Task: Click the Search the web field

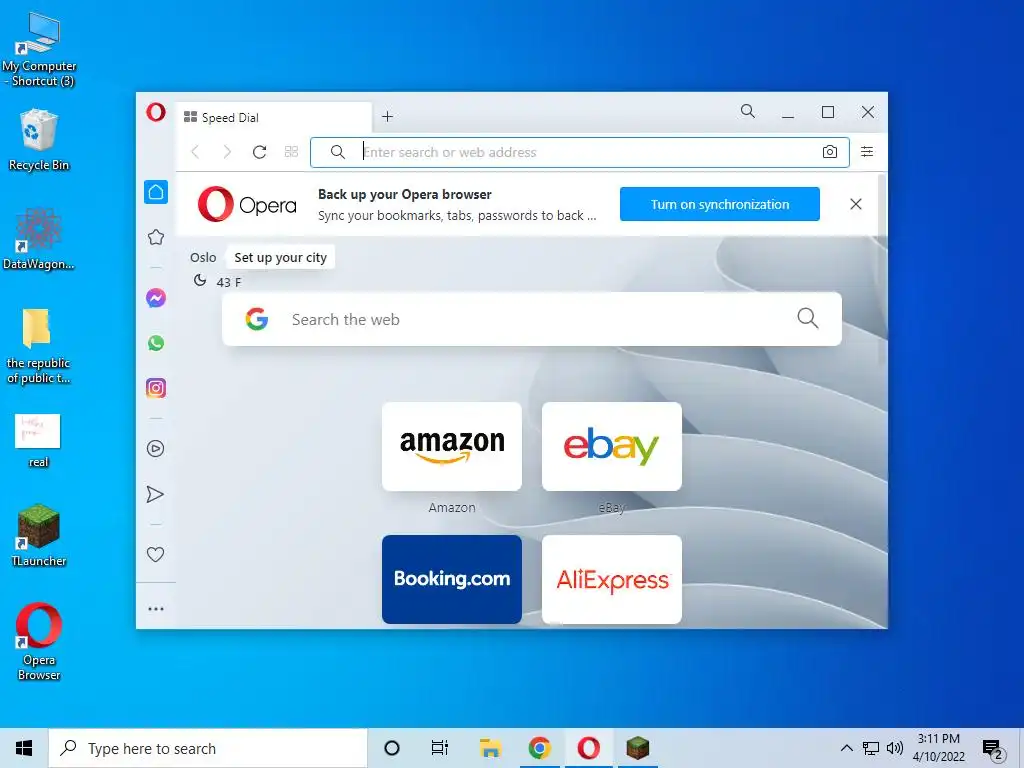Action: pyautogui.click(x=532, y=319)
